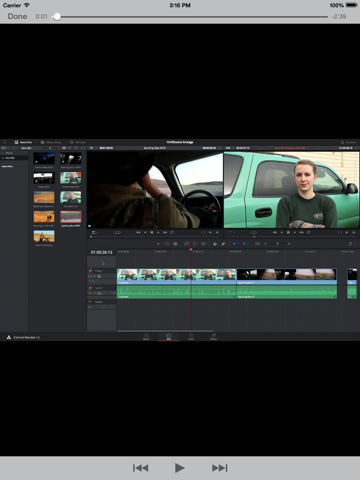Stop playback in timeline viewer

point(288,232)
